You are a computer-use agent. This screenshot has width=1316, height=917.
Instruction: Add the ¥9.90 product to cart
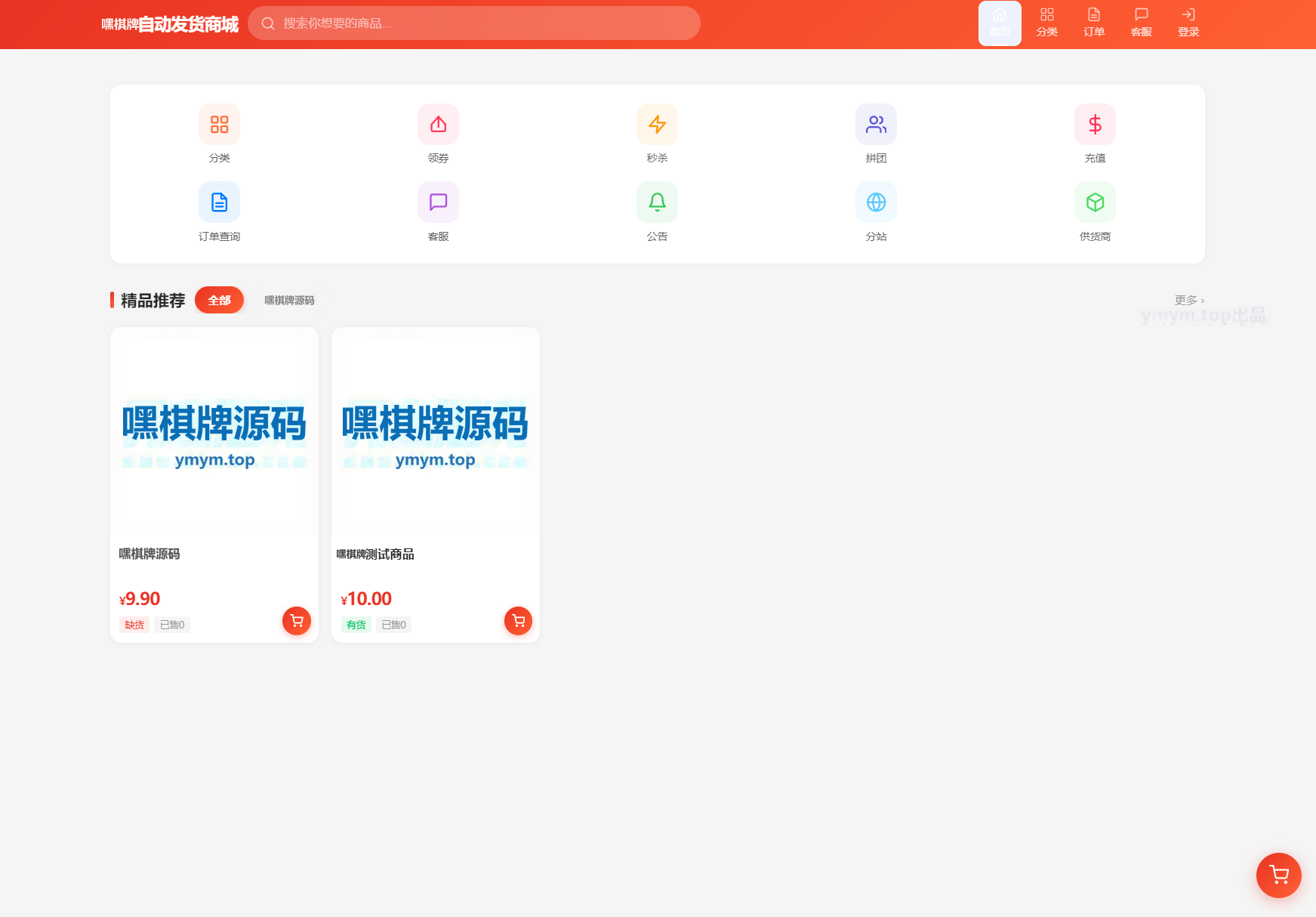pyautogui.click(x=297, y=621)
